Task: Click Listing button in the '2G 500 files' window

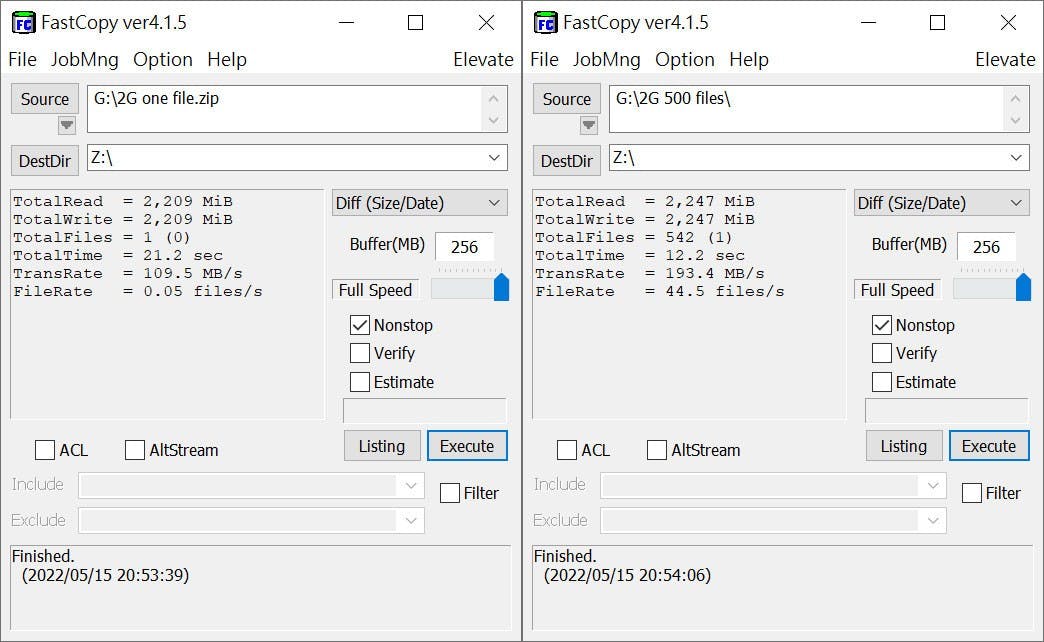Action: (904, 446)
